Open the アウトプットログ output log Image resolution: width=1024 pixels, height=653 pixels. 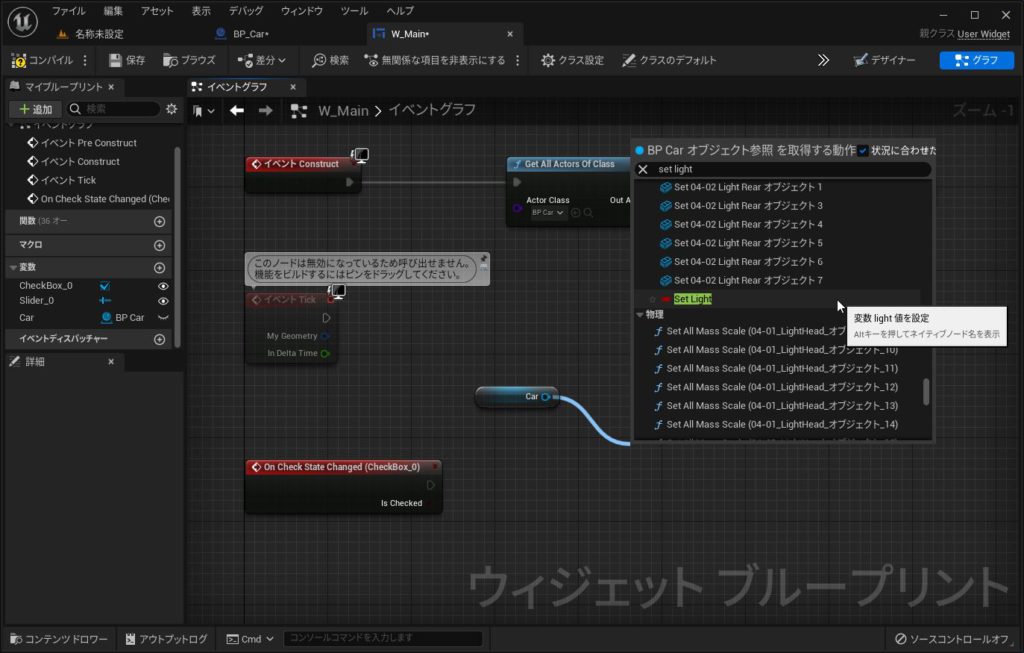click(167, 639)
